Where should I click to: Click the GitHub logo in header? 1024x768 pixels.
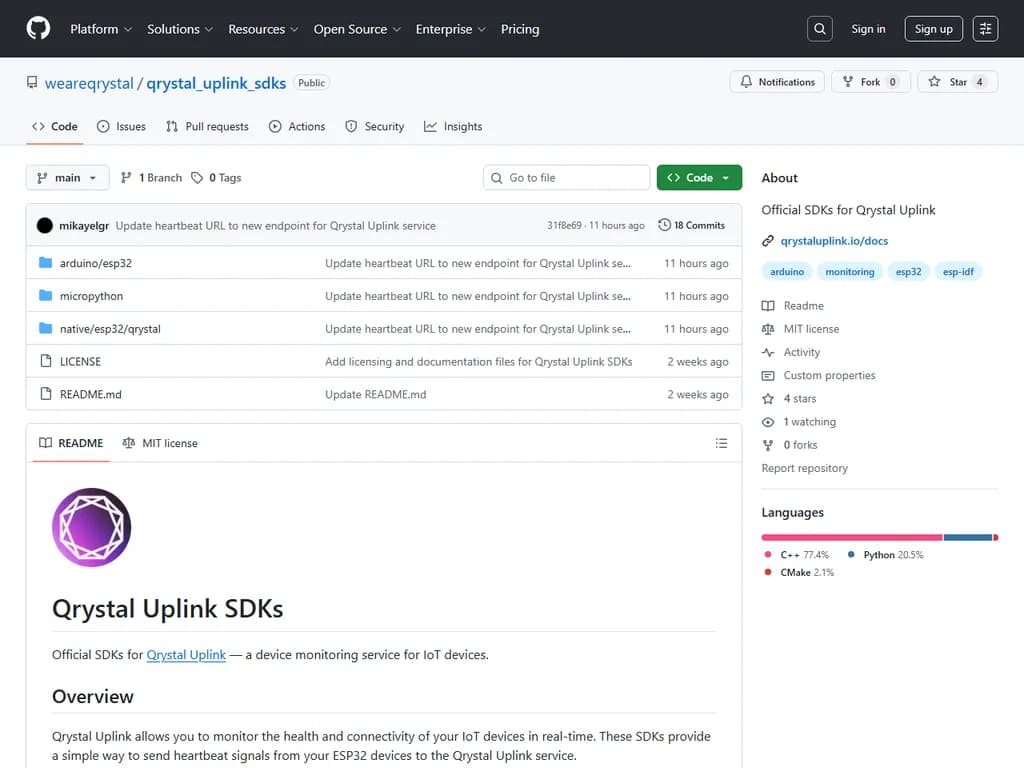[x=38, y=29]
